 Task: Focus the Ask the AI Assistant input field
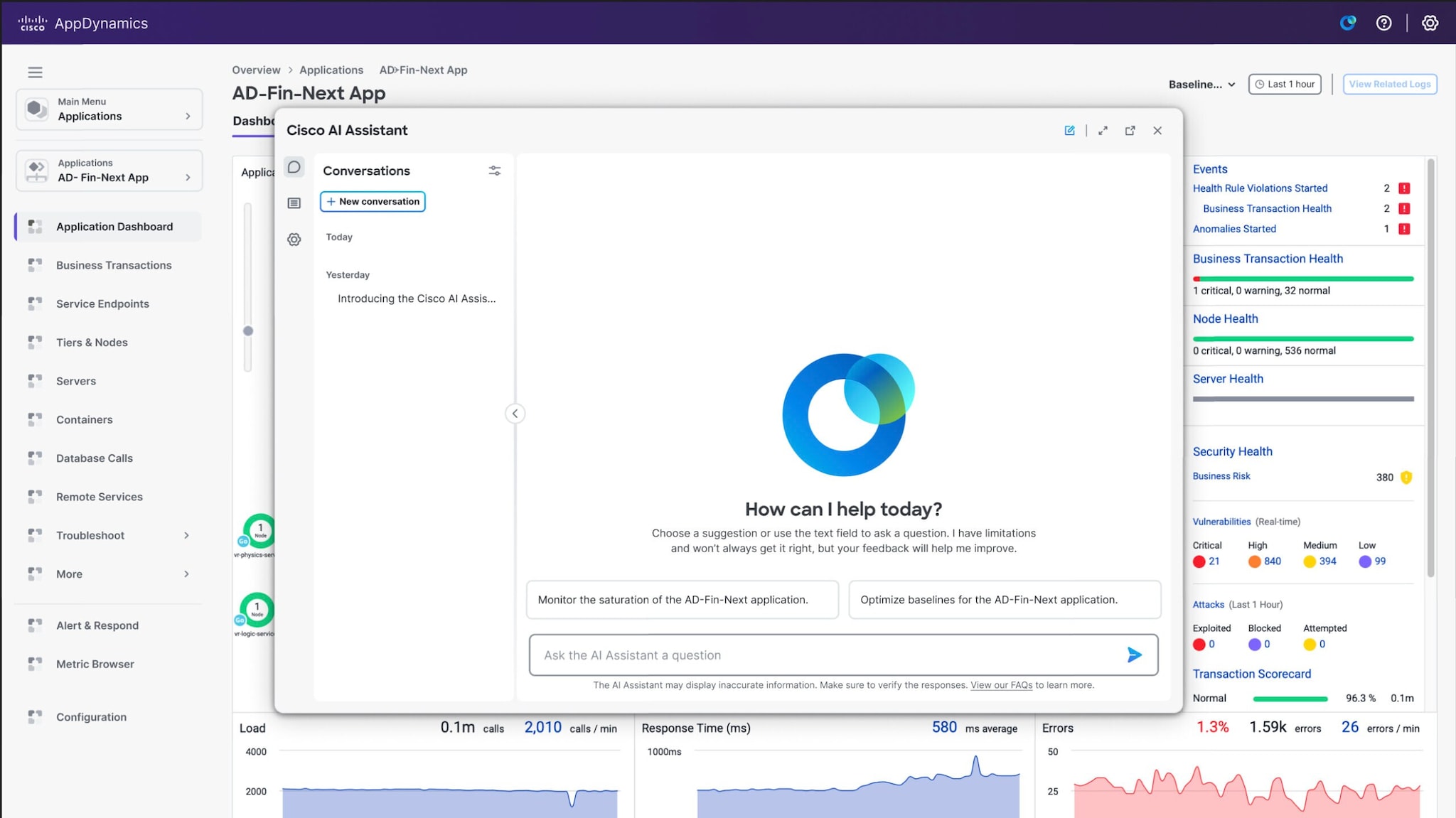tap(843, 655)
